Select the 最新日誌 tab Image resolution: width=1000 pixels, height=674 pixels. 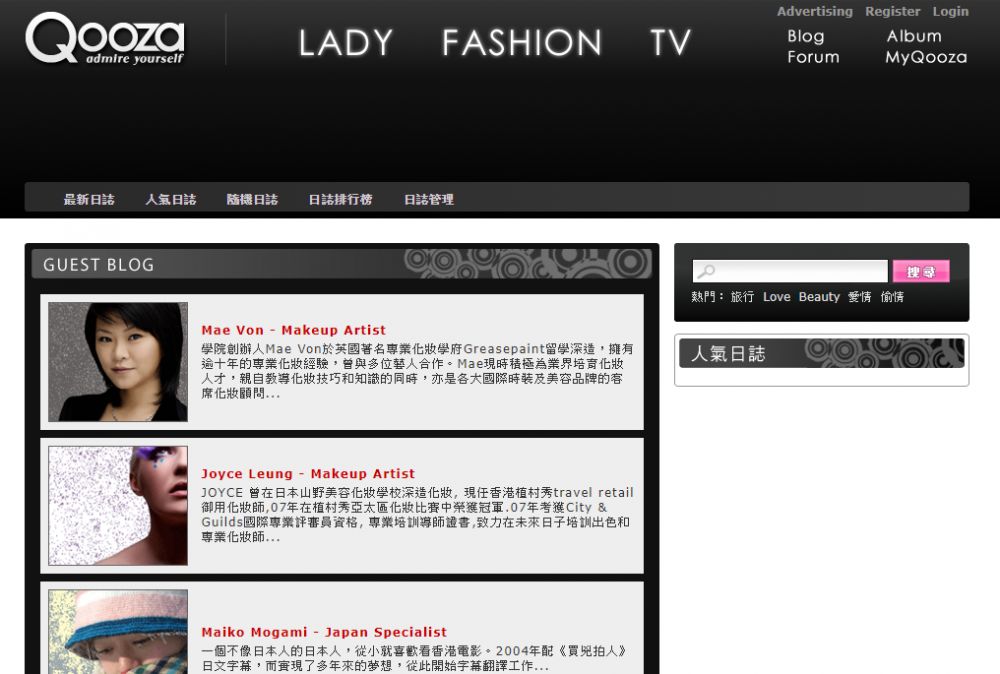pos(89,200)
